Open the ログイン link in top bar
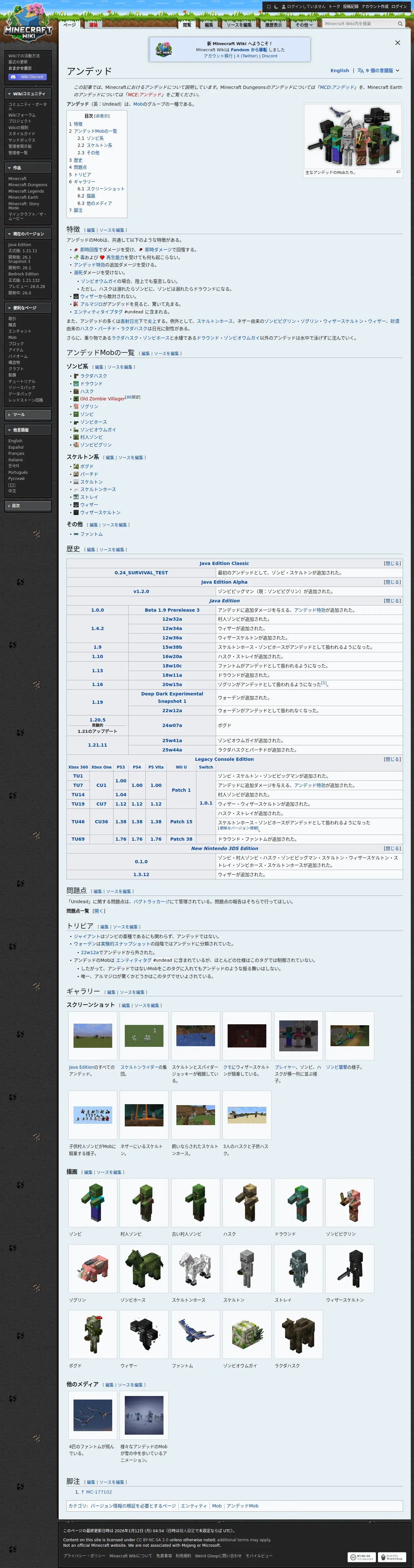The image size is (414, 1568). point(399,7)
